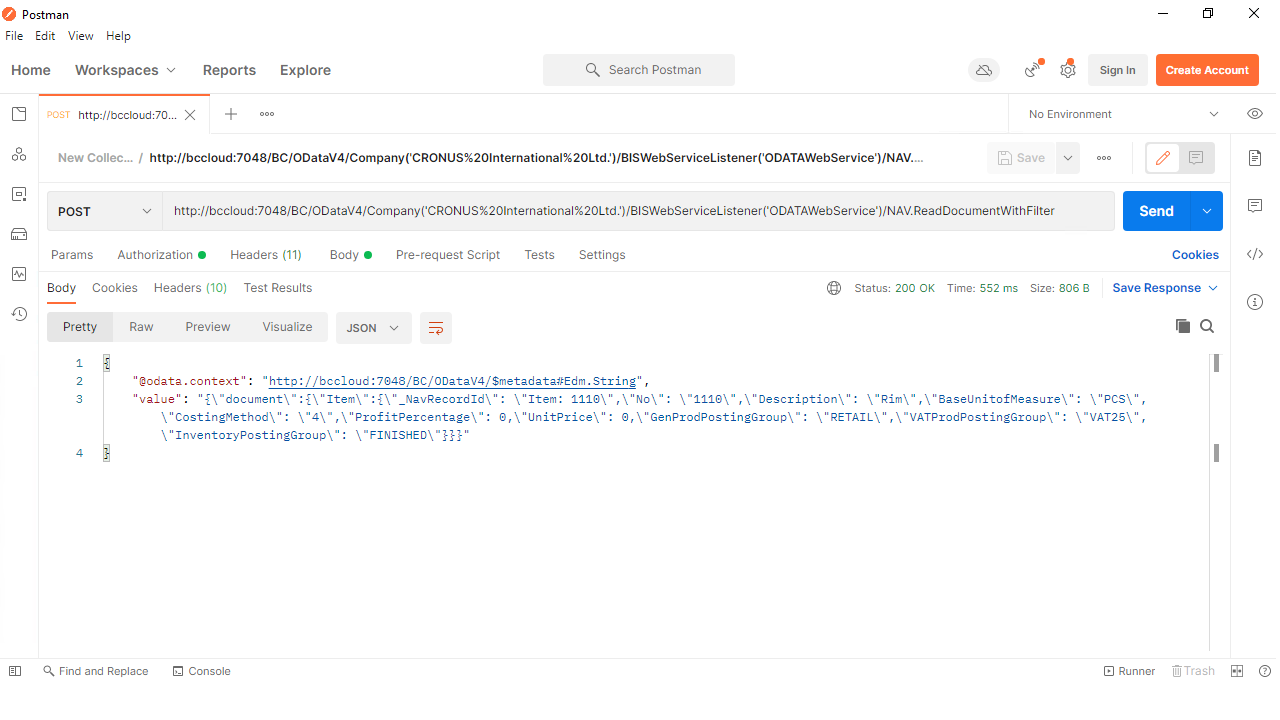Open Collections sidebar icon

19,114
